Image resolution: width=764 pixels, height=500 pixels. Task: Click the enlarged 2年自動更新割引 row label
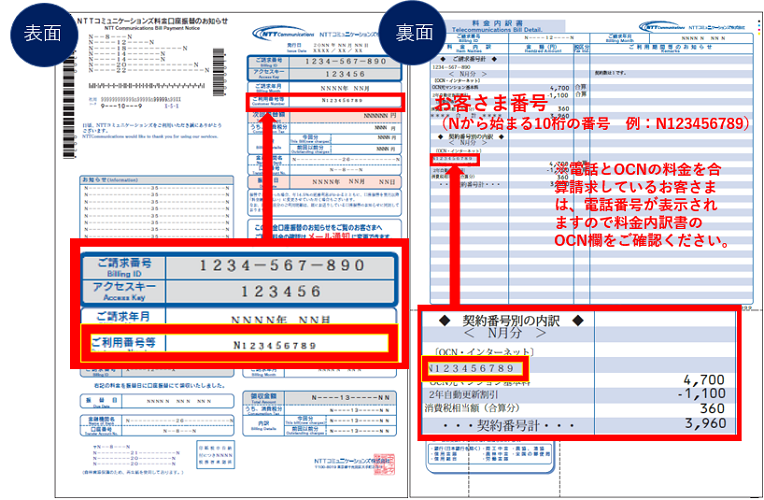click(x=464, y=394)
